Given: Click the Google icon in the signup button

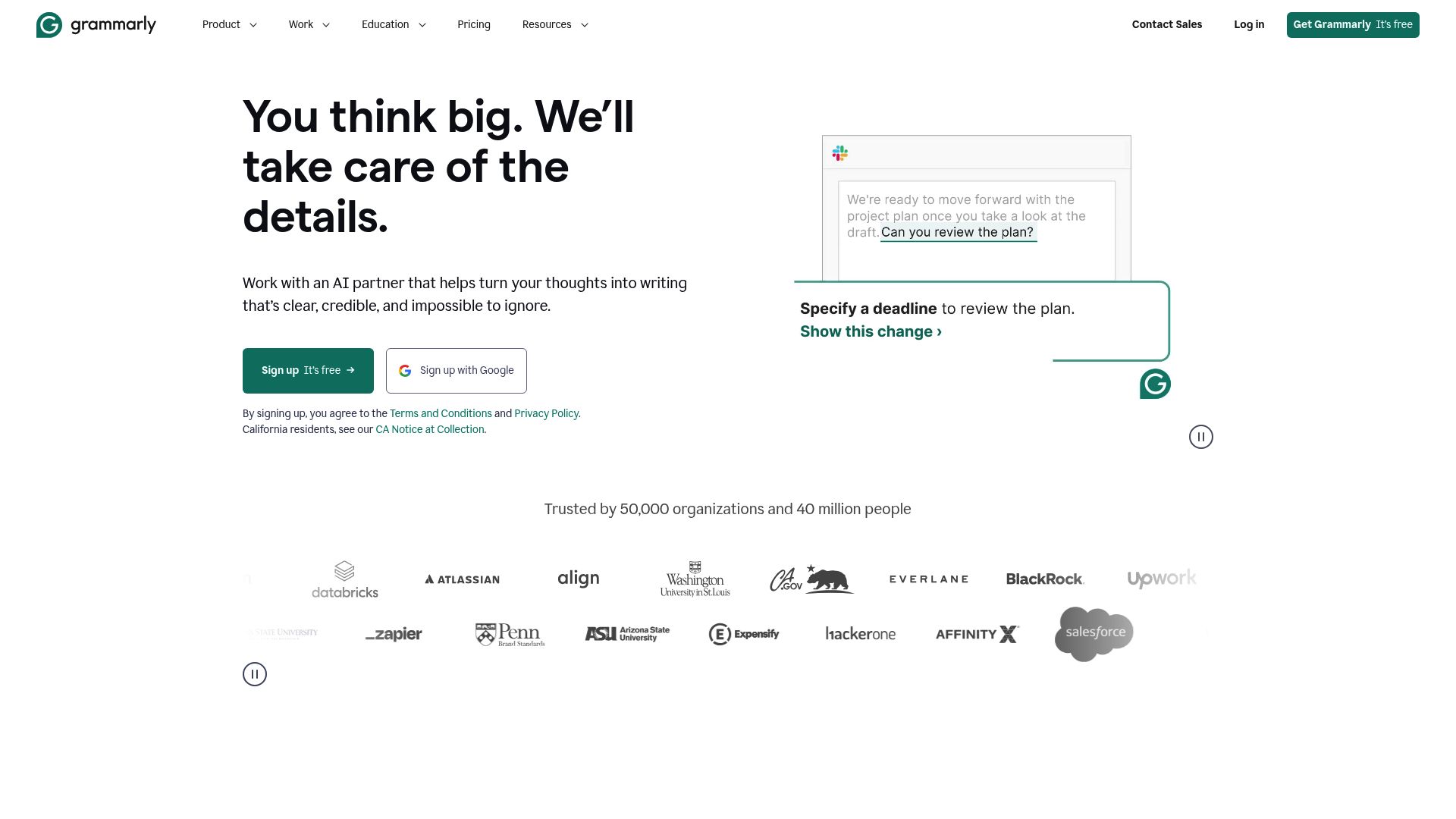Looking at the screenshot, I should pos(406,371).
